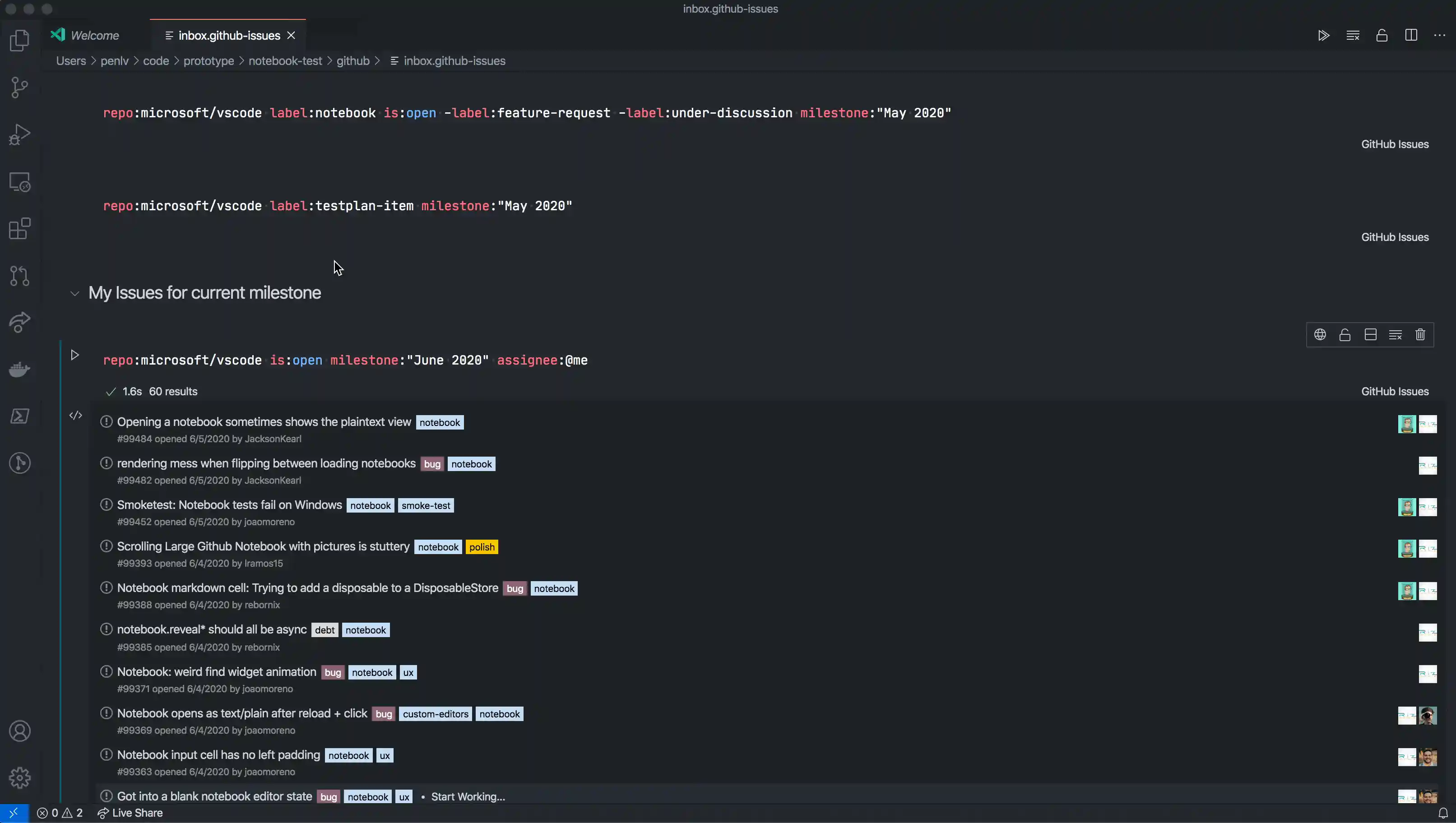Click Start Working on blank notebook issue
Screen dimensions: 1456x823
tap(468, 797)
